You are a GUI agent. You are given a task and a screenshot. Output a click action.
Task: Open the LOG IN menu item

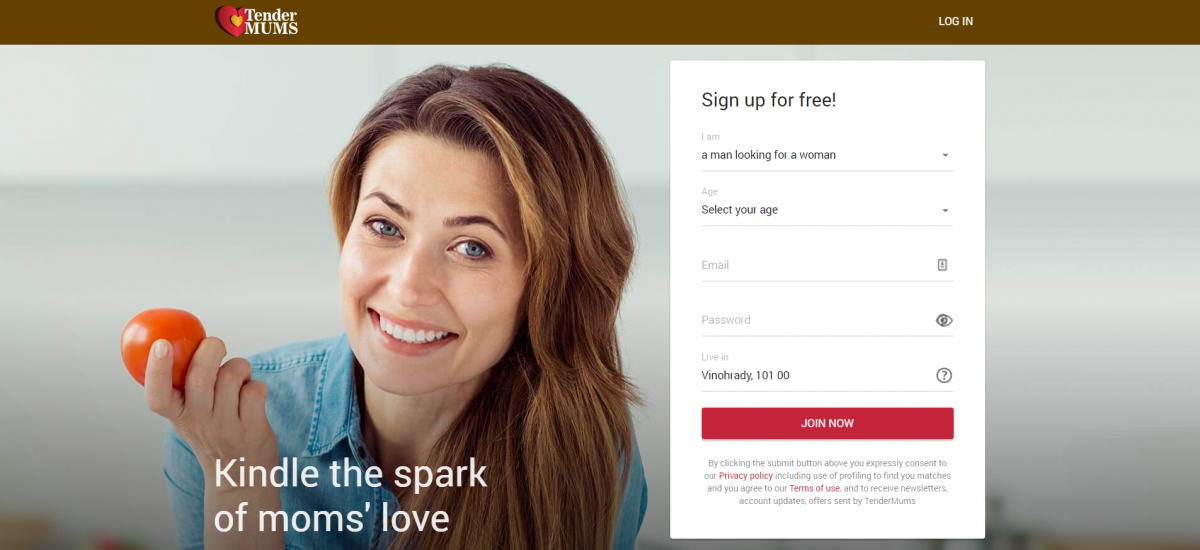tap(955, 22)
